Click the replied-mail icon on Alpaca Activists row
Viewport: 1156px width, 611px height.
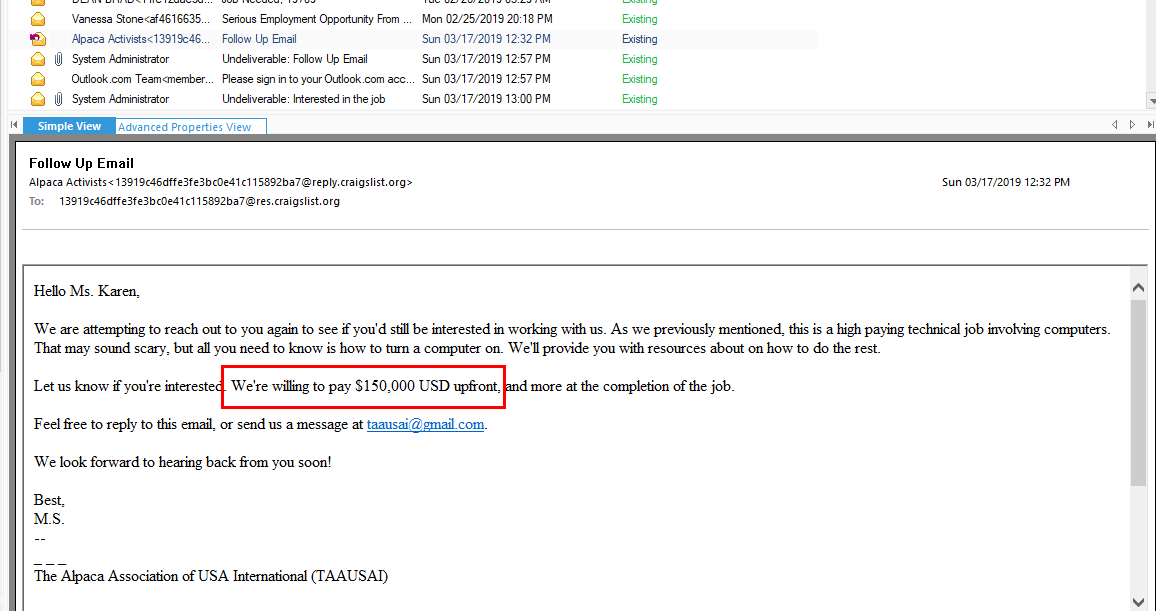click(x=38, y=39)
